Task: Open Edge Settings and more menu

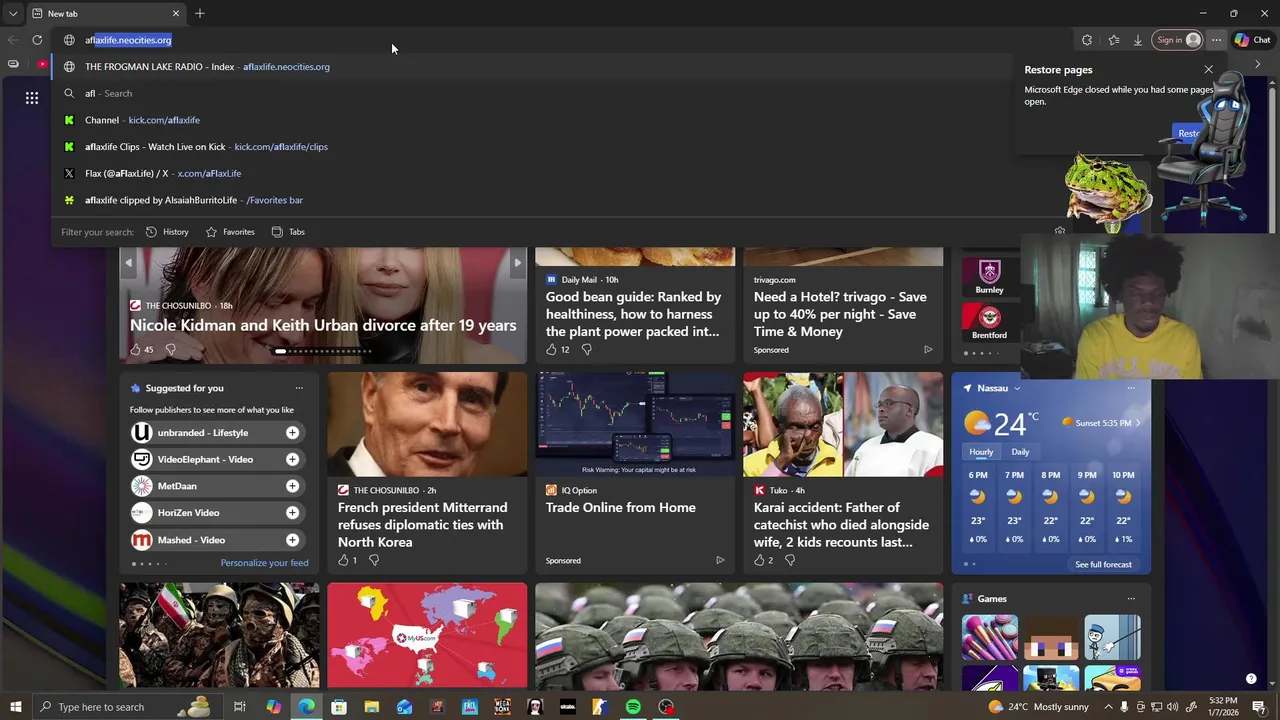Action: (x=1216, y=40)
